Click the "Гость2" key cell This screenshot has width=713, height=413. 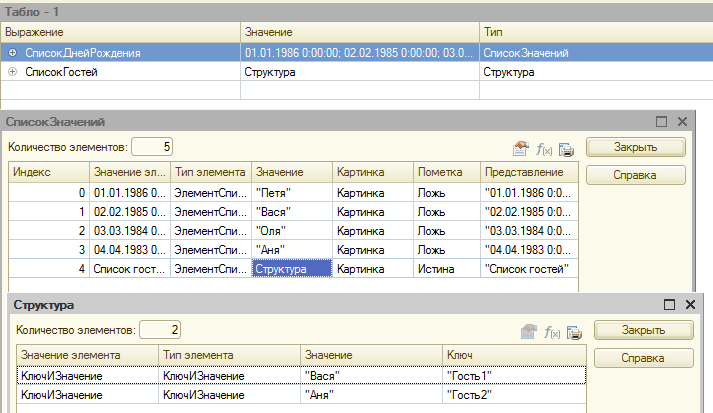514,395
